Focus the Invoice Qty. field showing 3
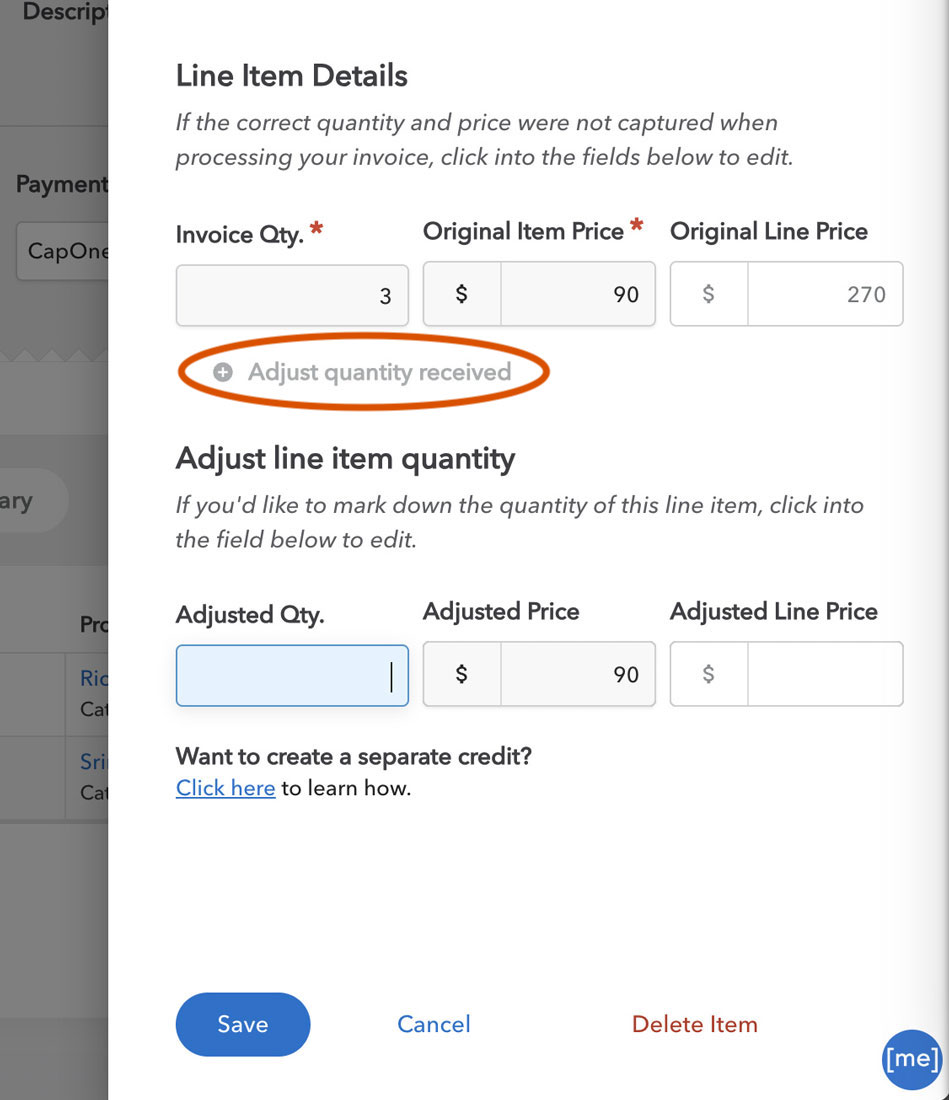Image resolution: width=949 pixels, height=1100 pixels. 292,295
